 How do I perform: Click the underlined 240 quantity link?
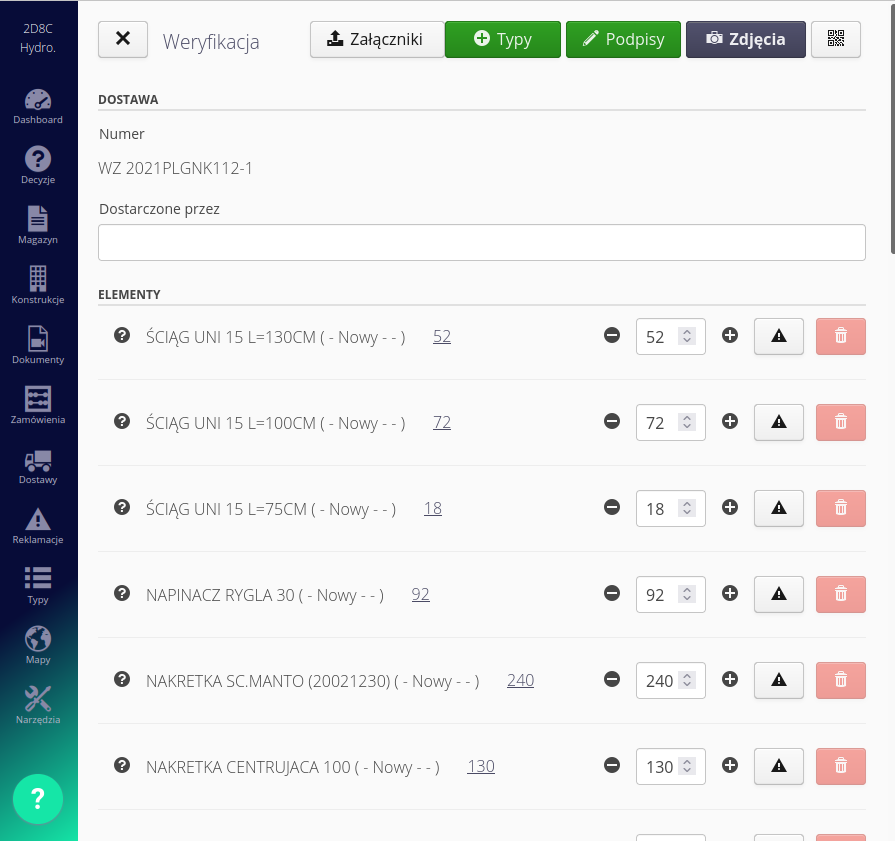coord(520,680)
